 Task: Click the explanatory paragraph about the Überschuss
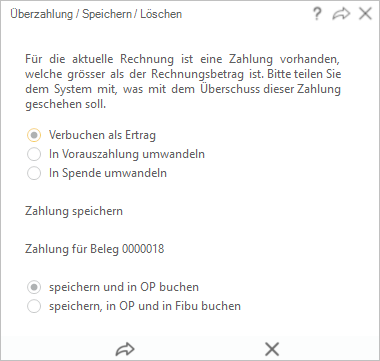[183, 82]
